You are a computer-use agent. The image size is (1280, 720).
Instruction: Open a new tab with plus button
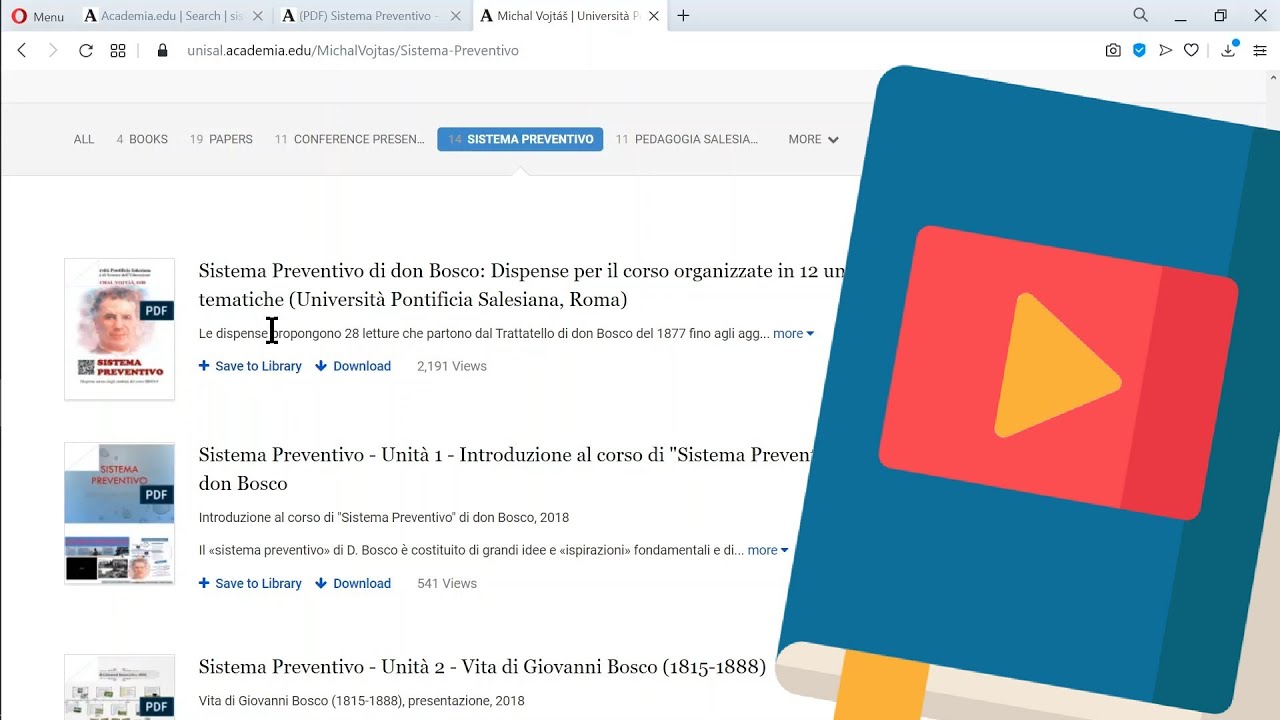(684, 16)
